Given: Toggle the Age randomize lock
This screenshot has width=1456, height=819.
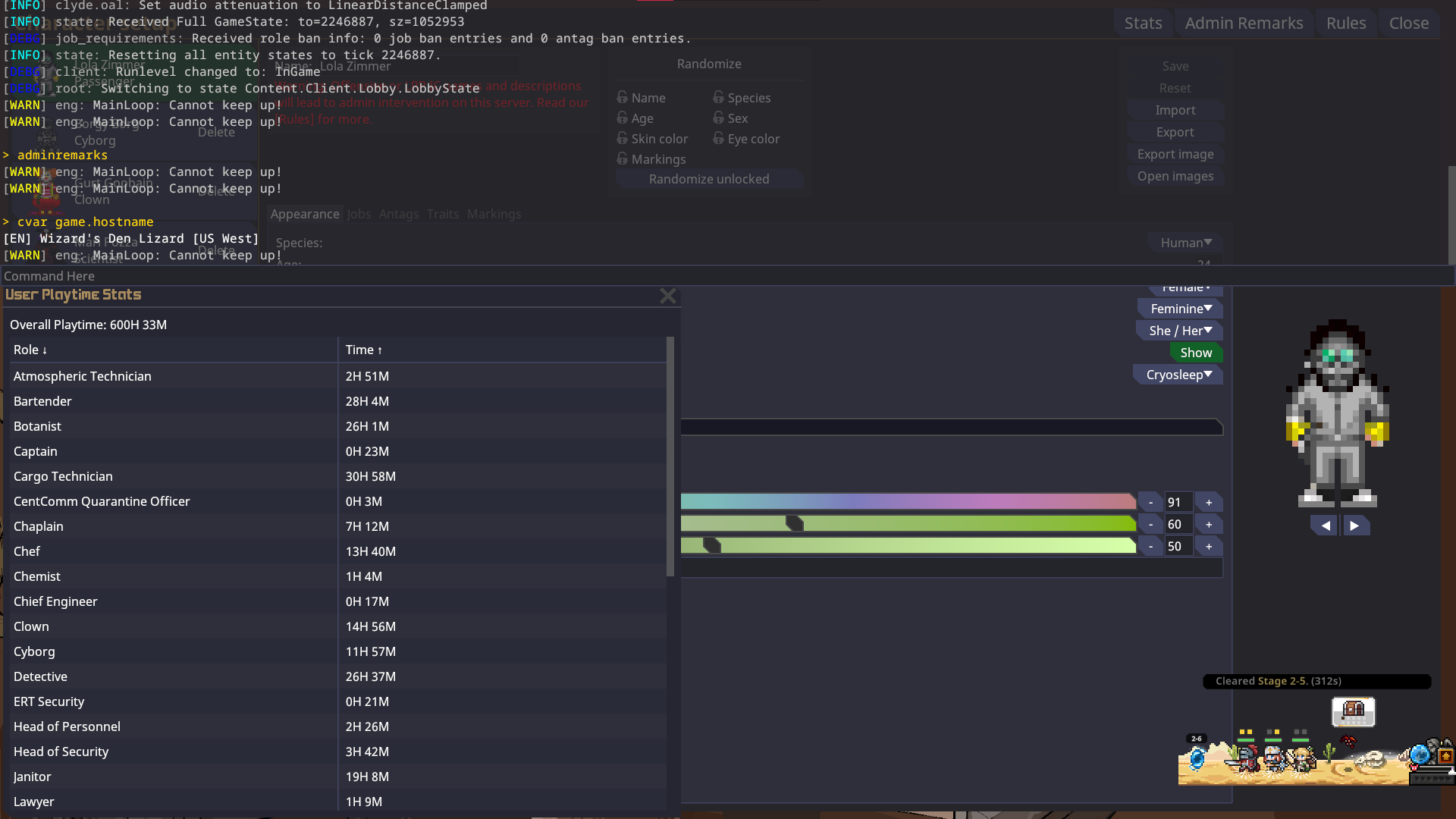Looking at the screenshot, I should [622, 118].
